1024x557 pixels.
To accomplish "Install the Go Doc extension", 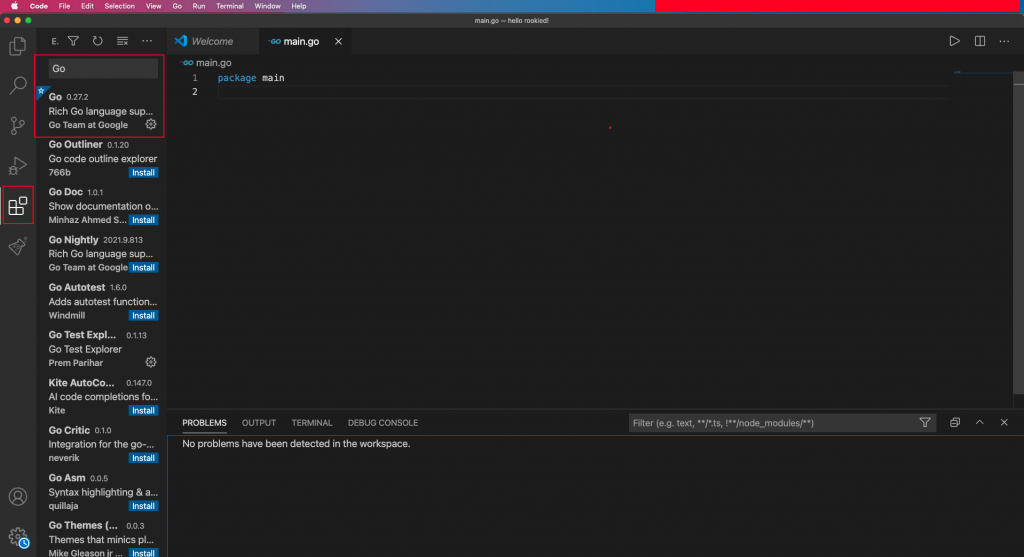I will [143, 220].
